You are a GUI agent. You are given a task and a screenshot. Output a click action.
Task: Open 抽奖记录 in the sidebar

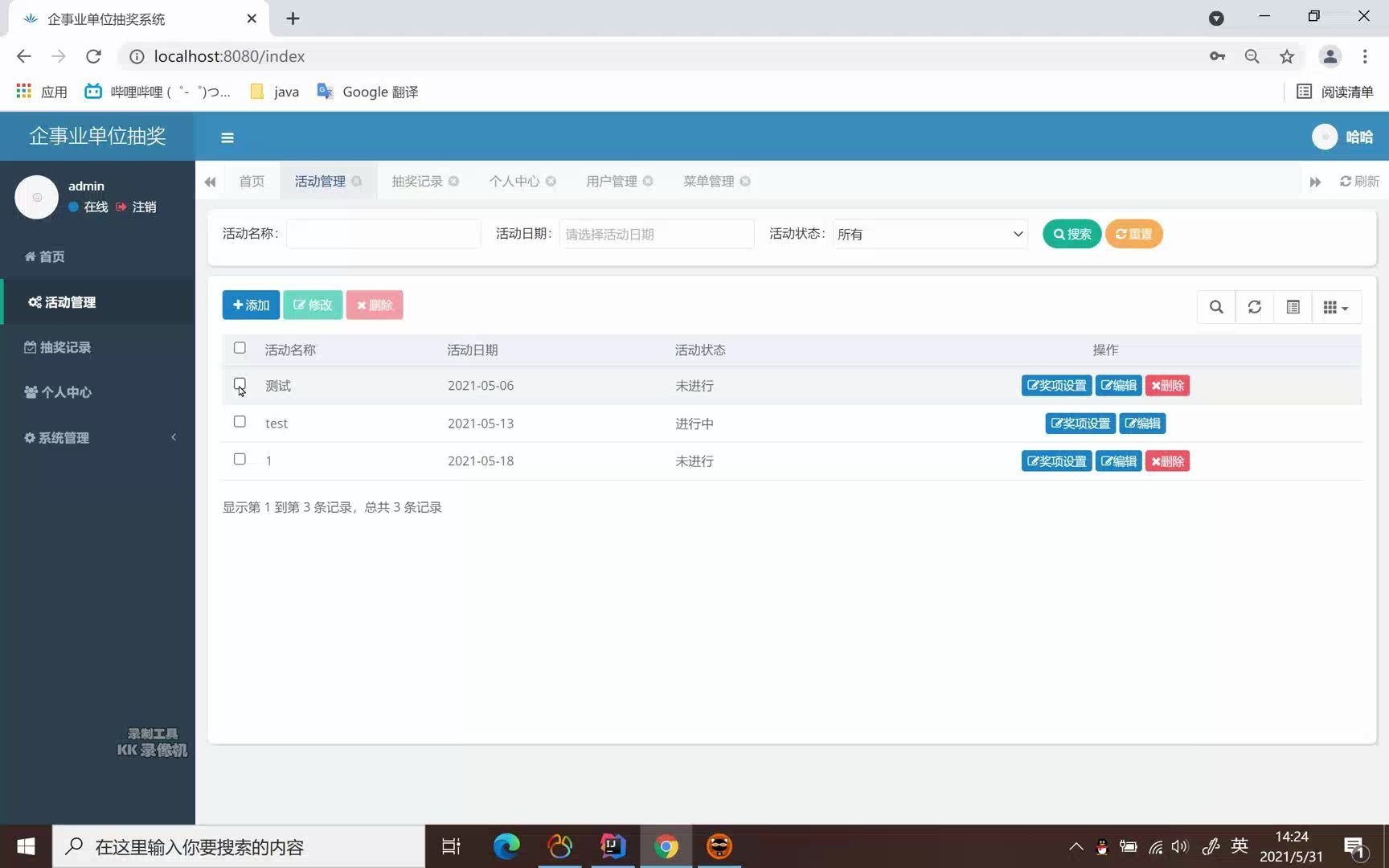click(x=99, y=347)
